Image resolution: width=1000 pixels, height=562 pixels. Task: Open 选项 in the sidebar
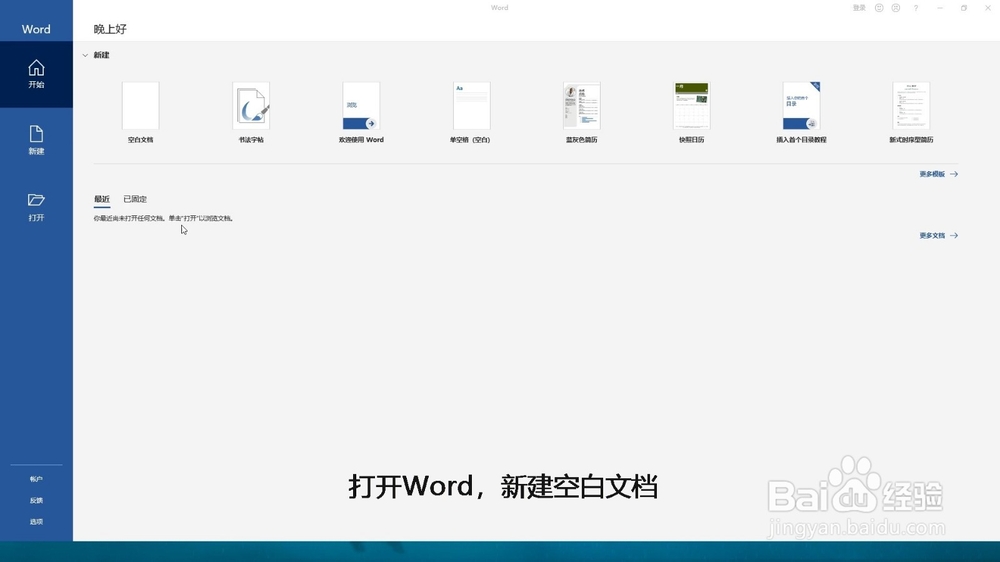click(36, 522)
